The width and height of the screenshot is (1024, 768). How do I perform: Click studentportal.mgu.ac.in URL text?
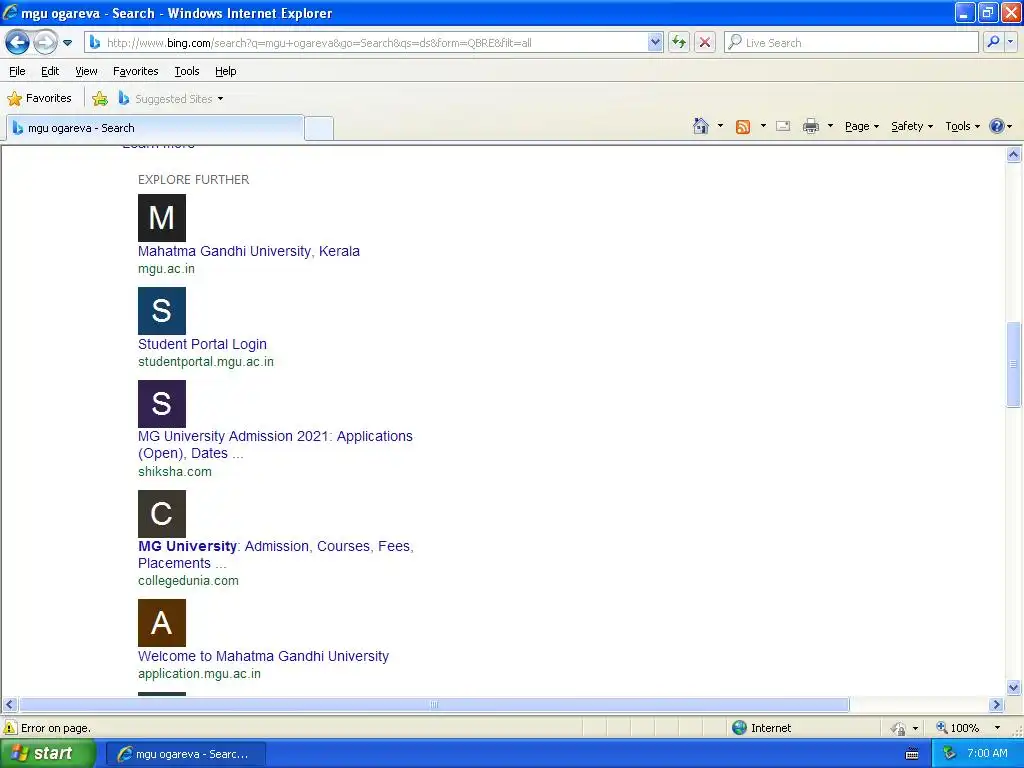coord(206,362)
